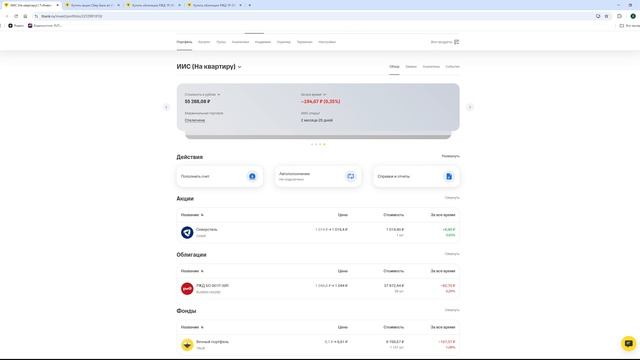
Task: Switch to the Обзор sub-tab
Action: [394, 67]
